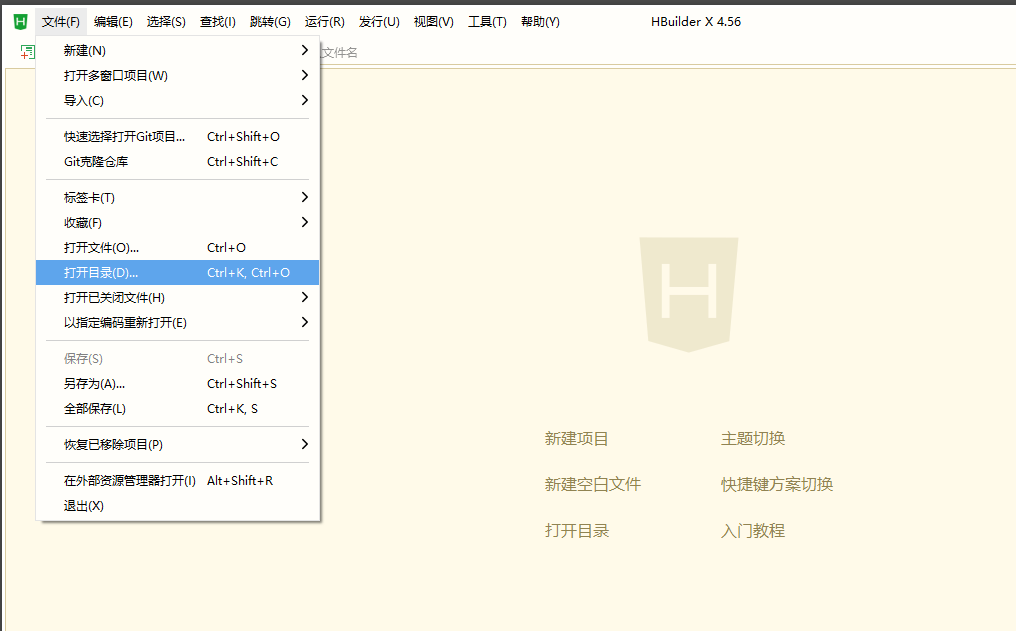Open the 文件(F) menu
This screenshot has width=1016, height=631.
(61, 21)
